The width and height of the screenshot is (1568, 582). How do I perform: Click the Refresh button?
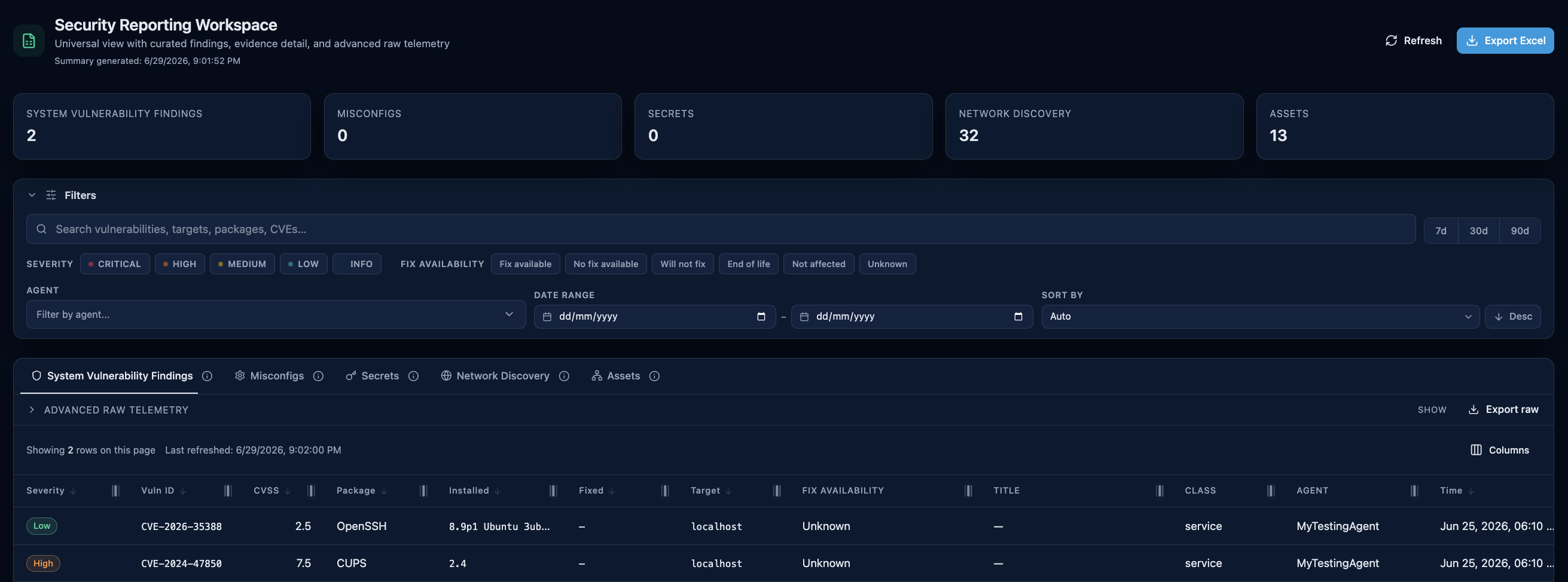pyautogui.click(x=1413, y=41)
